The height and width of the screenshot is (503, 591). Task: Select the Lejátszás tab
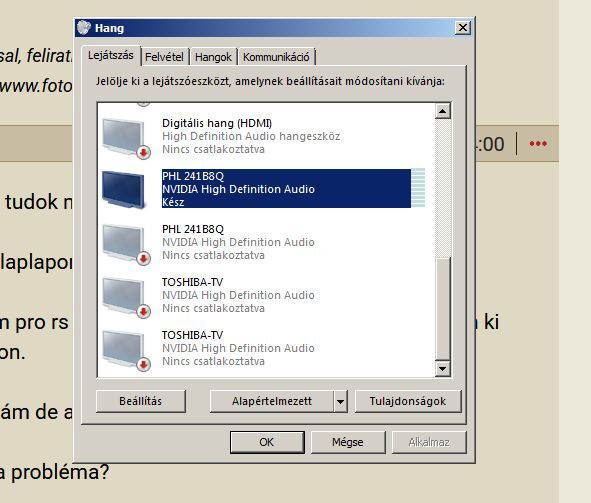pos(111,55)
